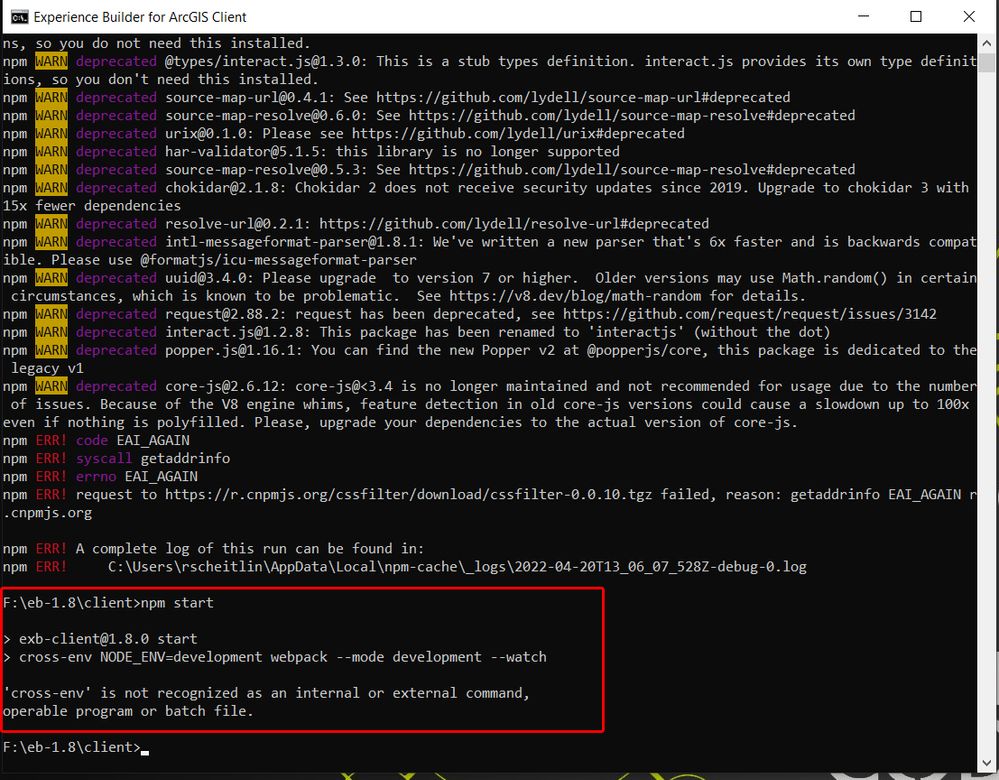999x780 pixels.
Task: Click the final 'F:\eb-1.8\client>' prompt
Action: coord(71,747)
